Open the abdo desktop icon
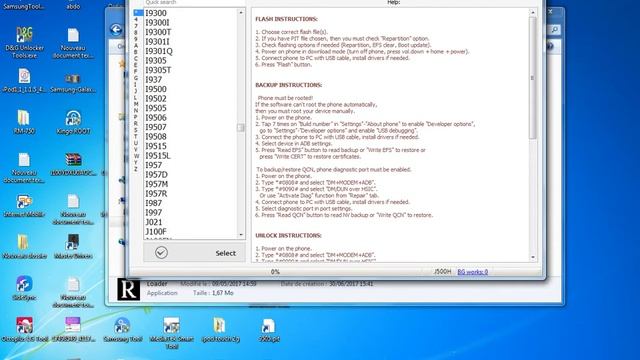 (x=73, y=7)
